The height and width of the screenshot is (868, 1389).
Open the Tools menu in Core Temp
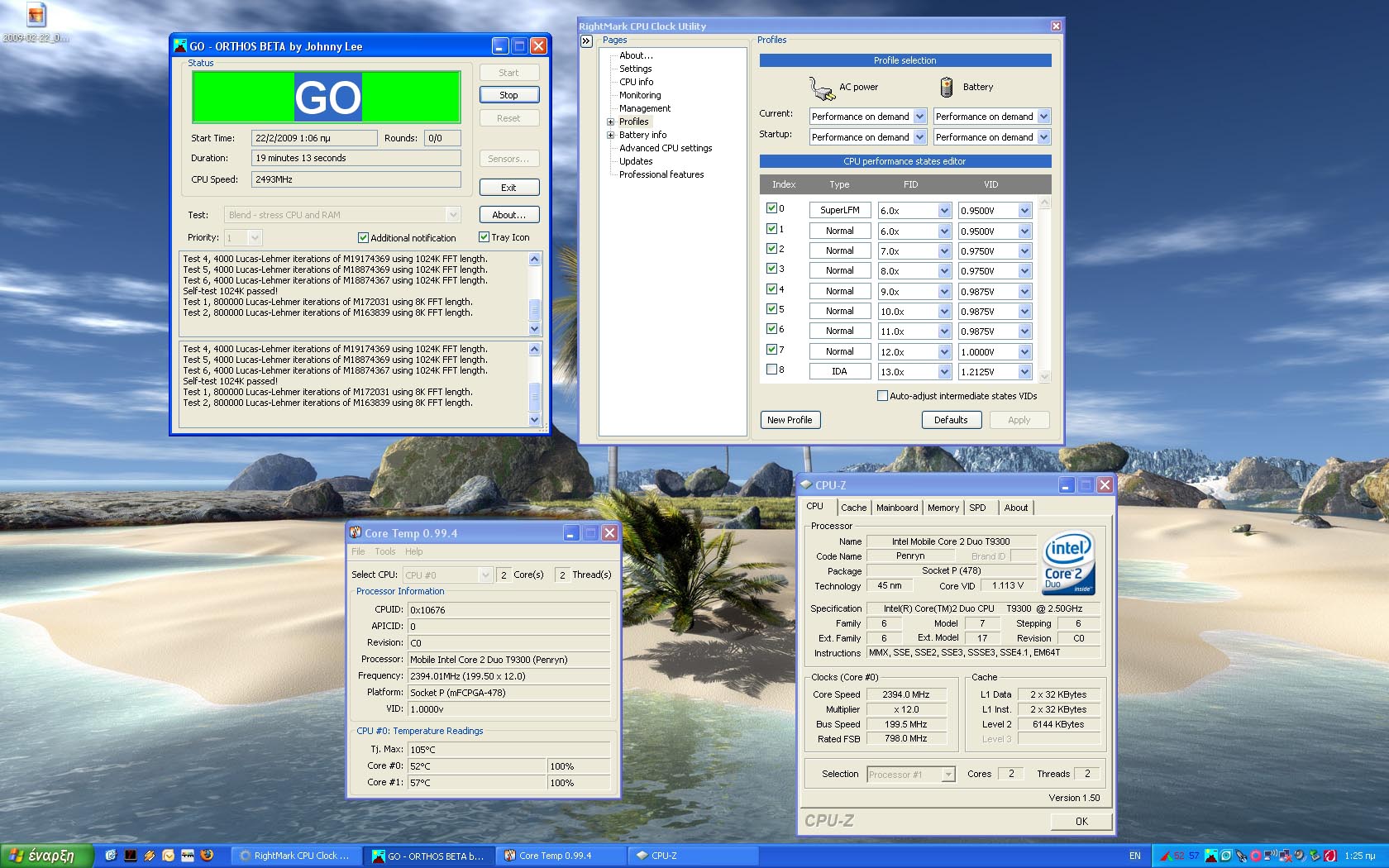[385, 551]
